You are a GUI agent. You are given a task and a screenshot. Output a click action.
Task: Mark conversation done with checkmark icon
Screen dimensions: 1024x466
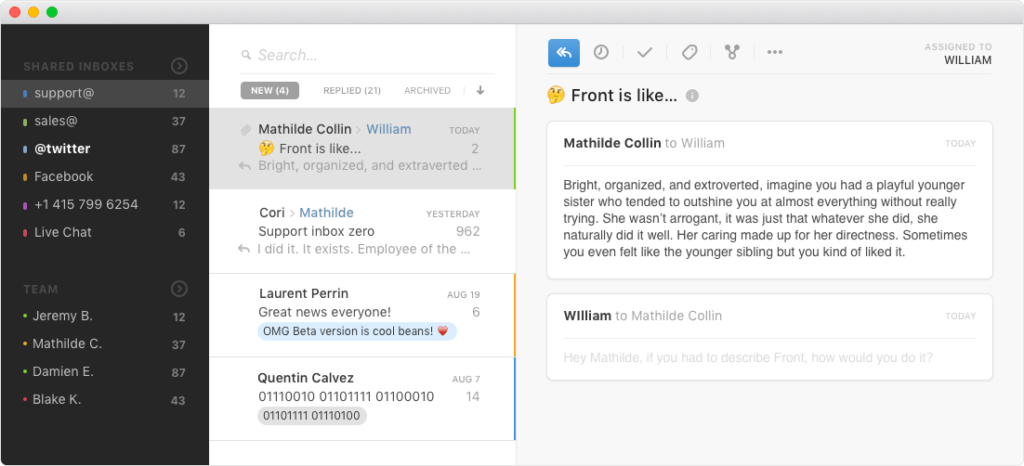pyautogui.click(x=645, y=53)
